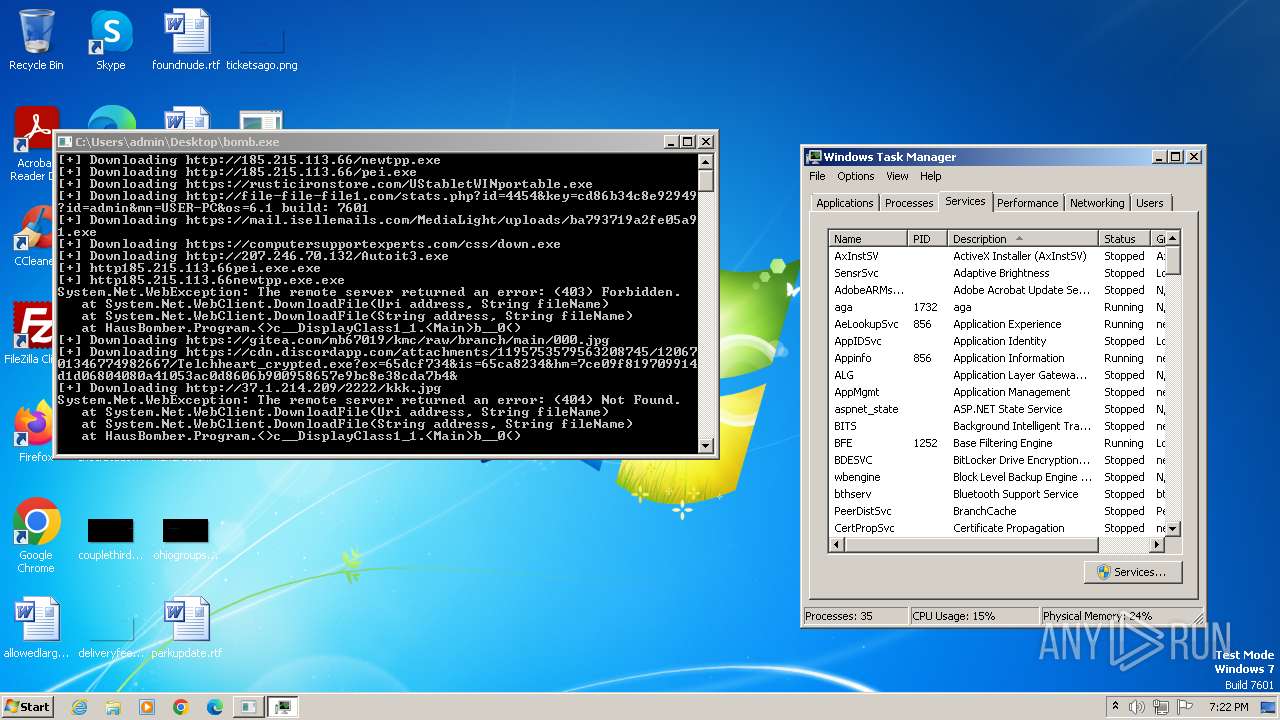
Task: Select the aga service row
Action: 998,307
